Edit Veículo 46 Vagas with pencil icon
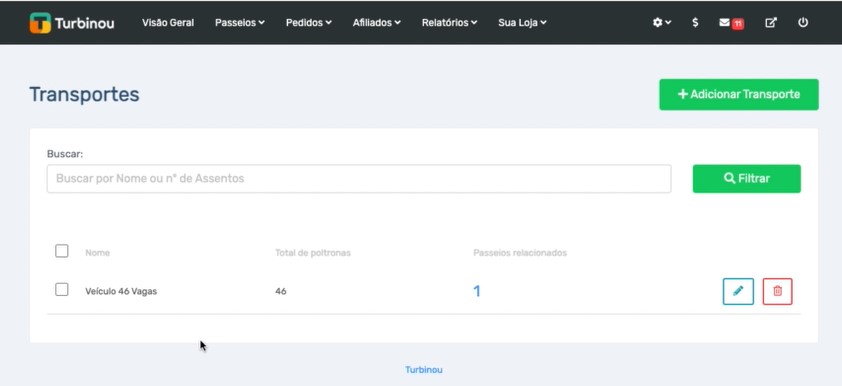Screen dimensions: 842x386 [738, 292]
